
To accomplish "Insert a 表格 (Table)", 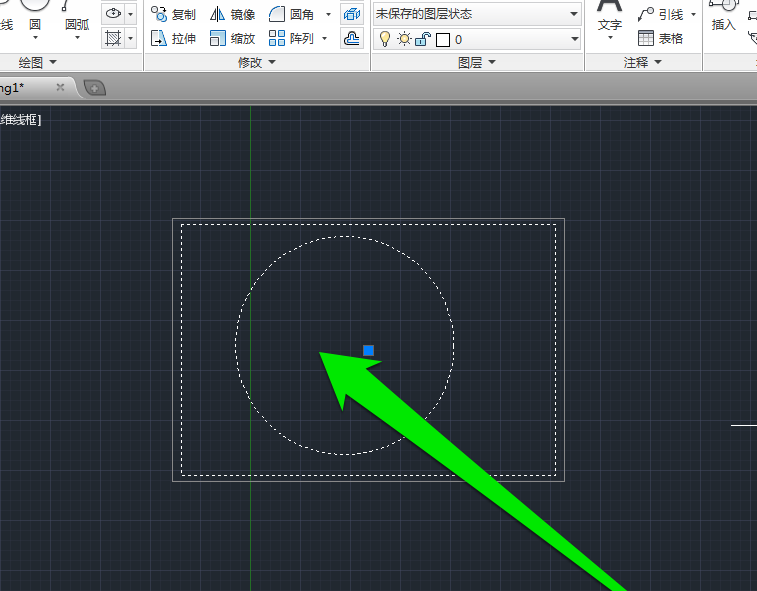I will coord(660,38).
